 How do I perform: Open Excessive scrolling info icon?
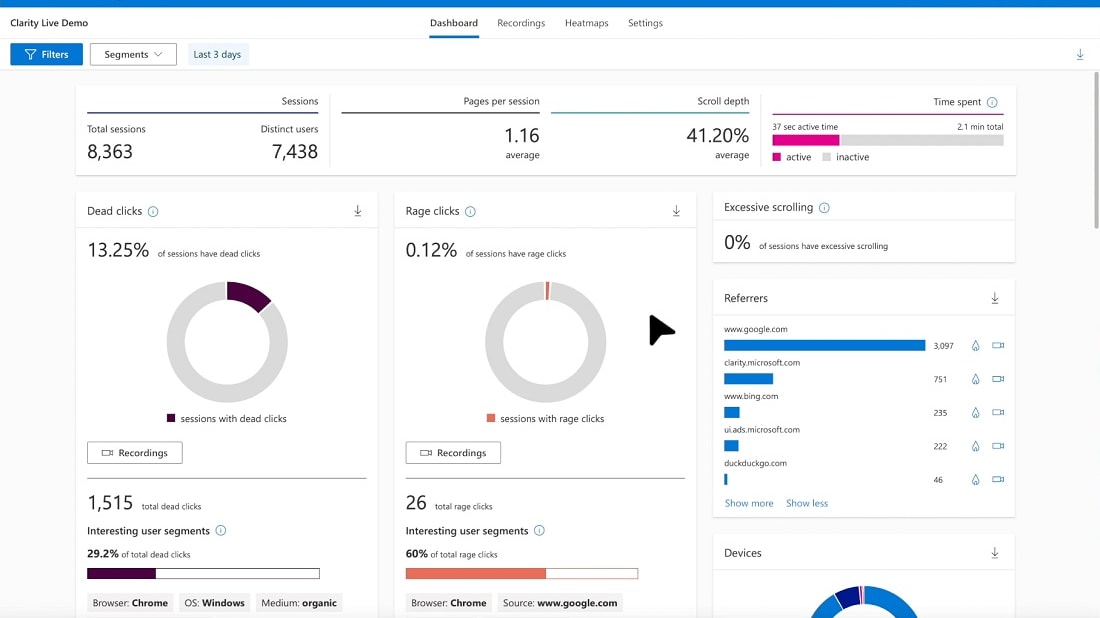point(824,208)
